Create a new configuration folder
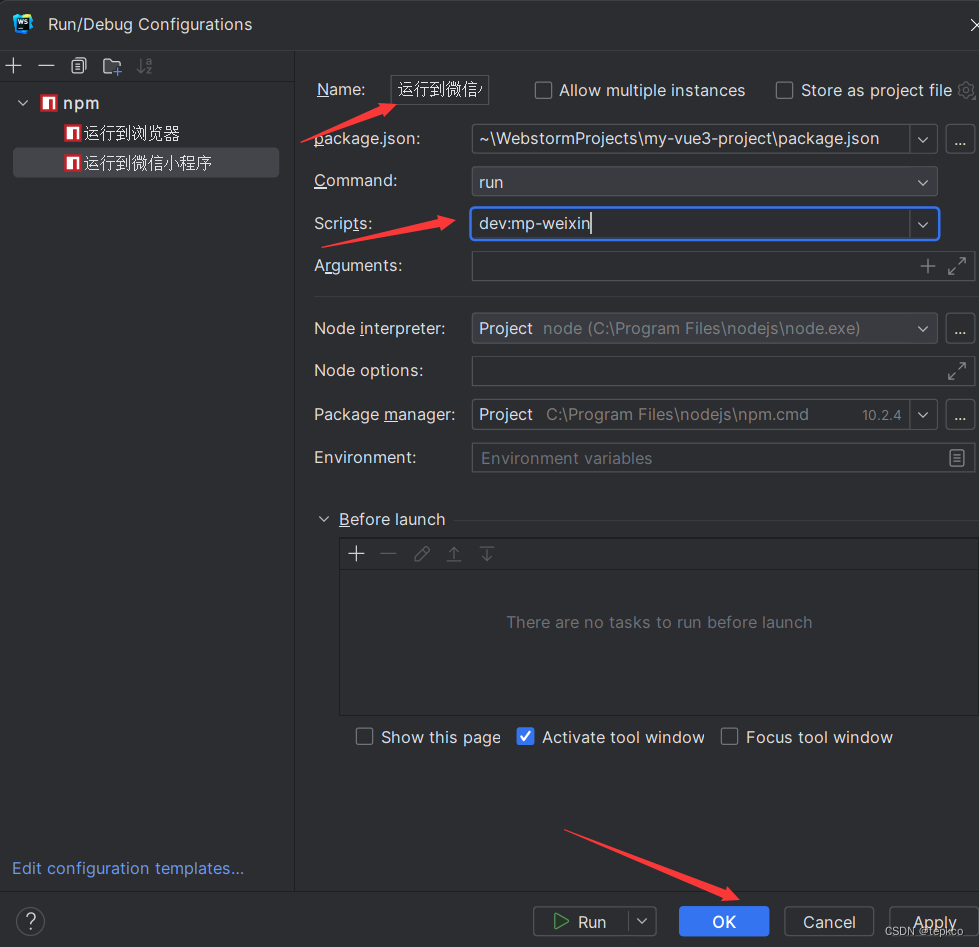 coord(112,66)
